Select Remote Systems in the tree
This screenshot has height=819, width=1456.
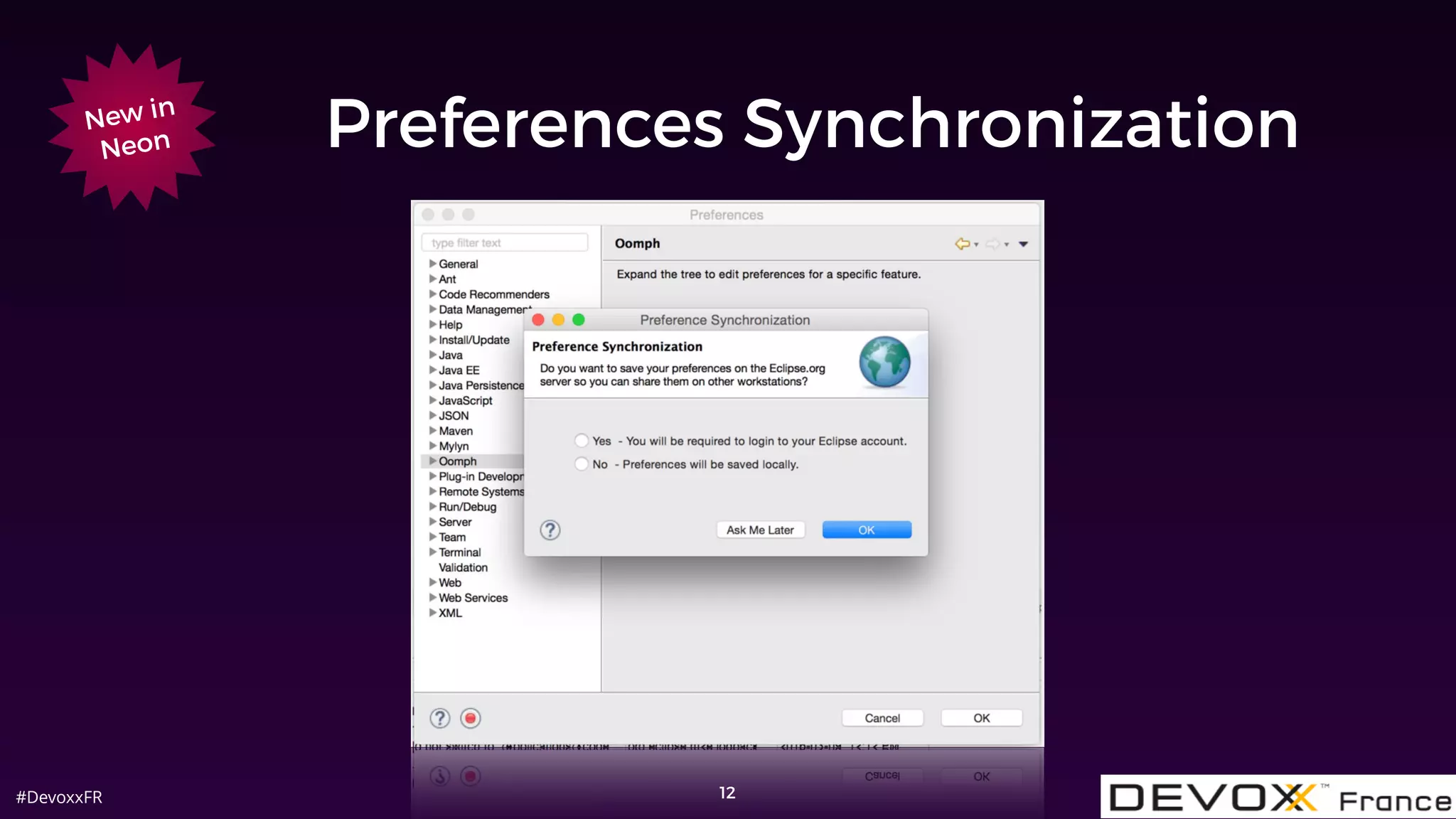pyautogui.click(x=481, y=492)
